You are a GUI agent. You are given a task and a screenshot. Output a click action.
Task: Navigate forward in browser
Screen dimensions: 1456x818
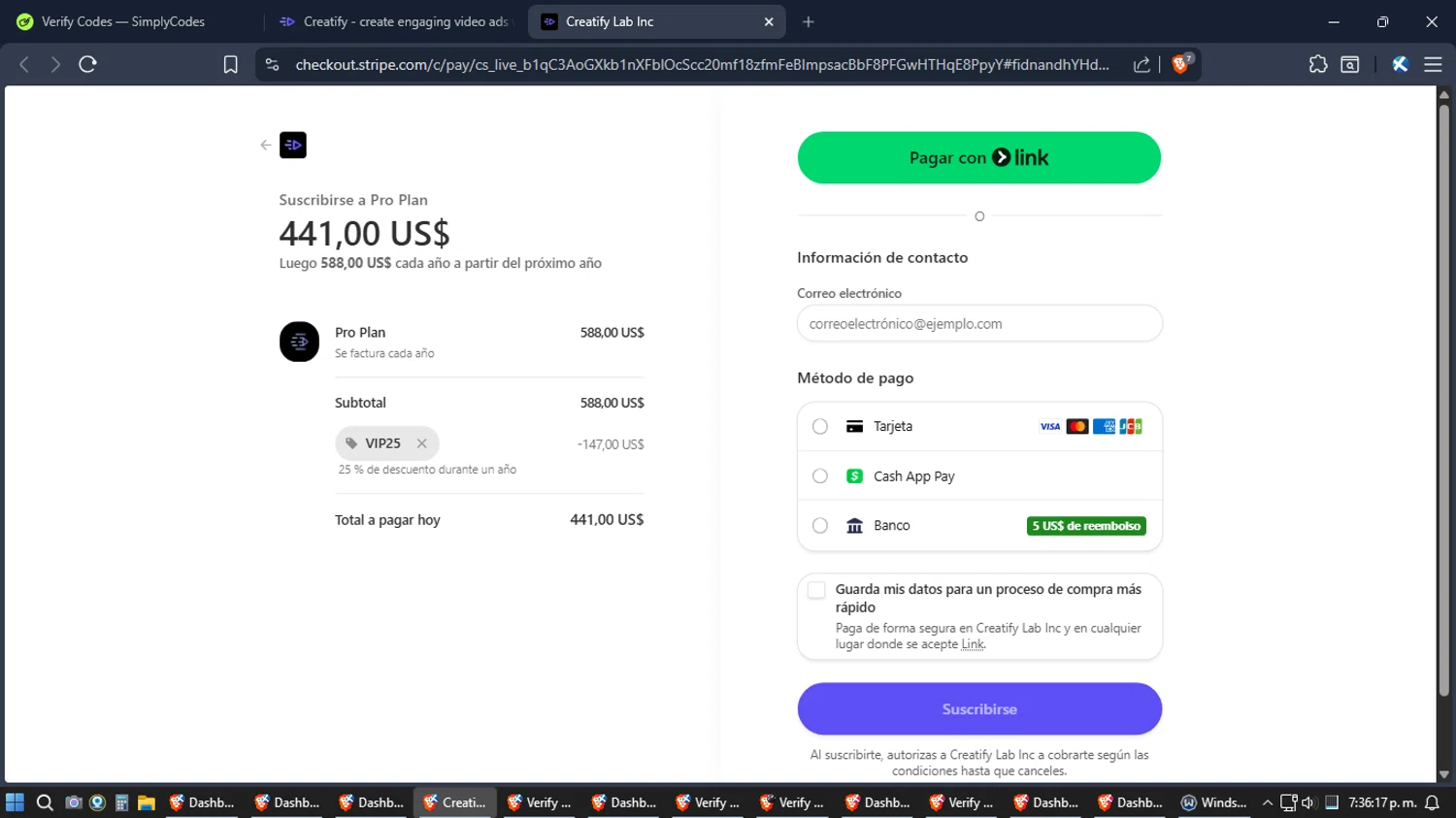point(55,64)
